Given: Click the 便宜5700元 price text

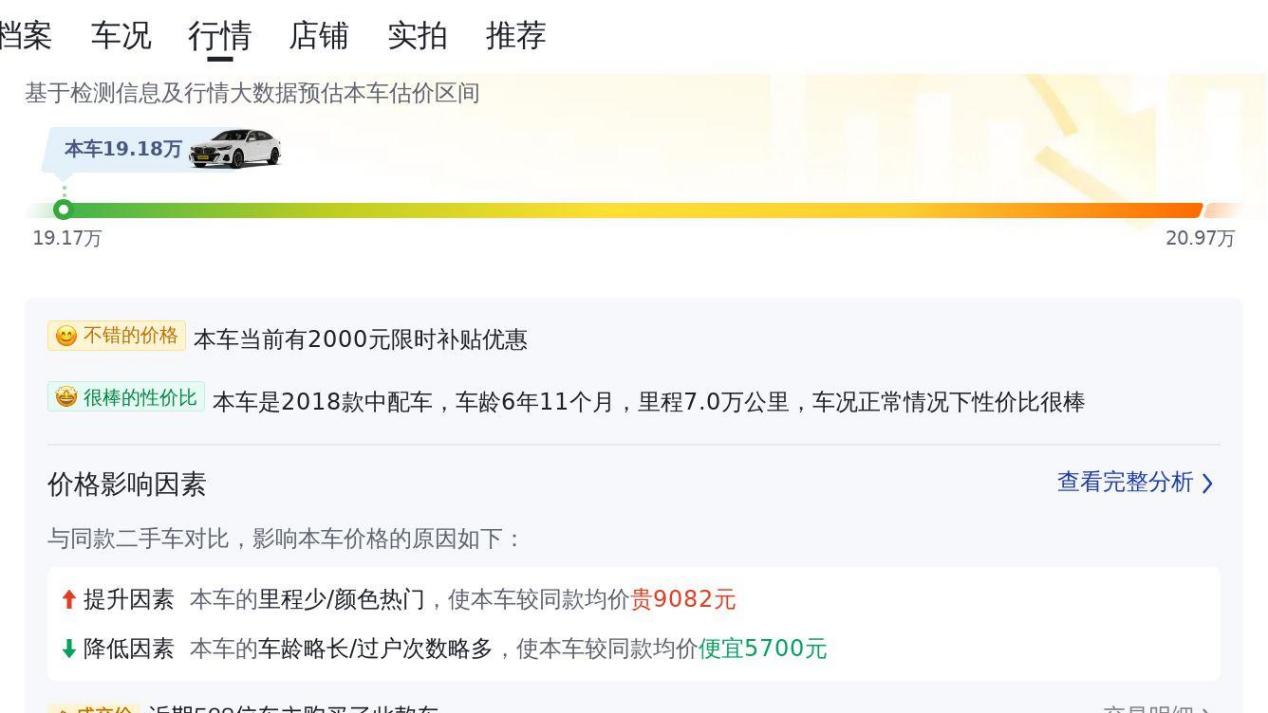Looking at the screenshot, I should tap(763, 649).
